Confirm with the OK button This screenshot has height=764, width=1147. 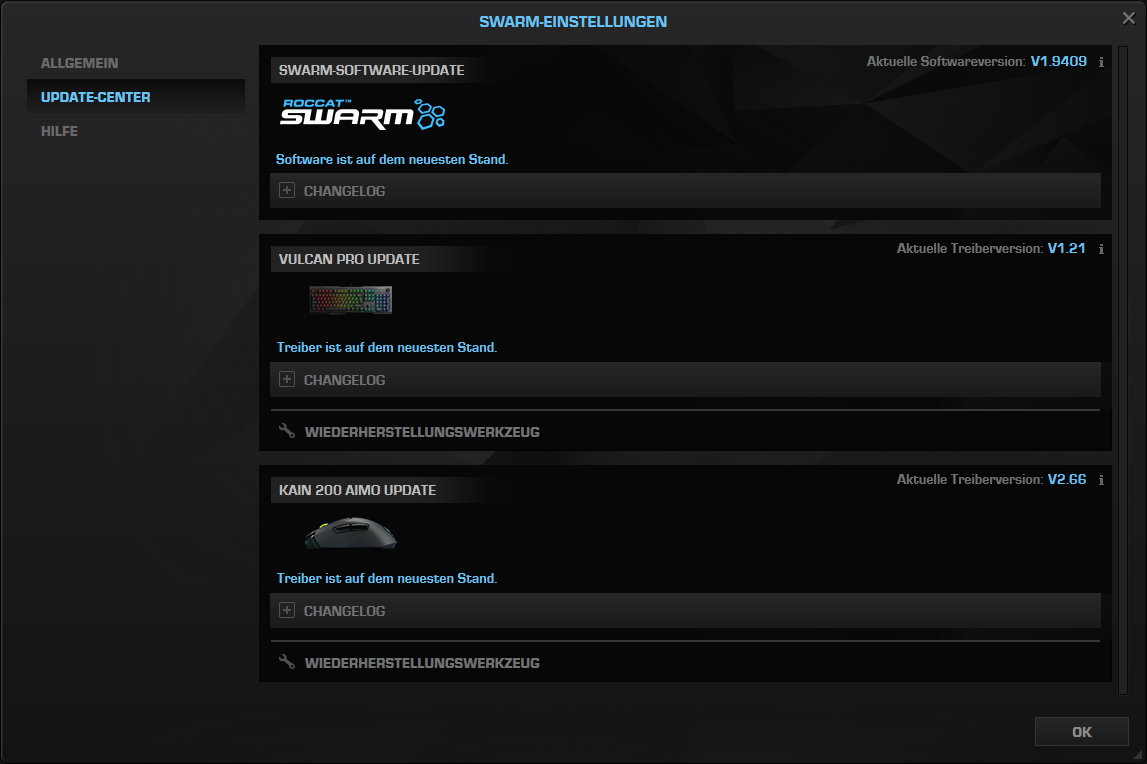tap(1081, 732)
